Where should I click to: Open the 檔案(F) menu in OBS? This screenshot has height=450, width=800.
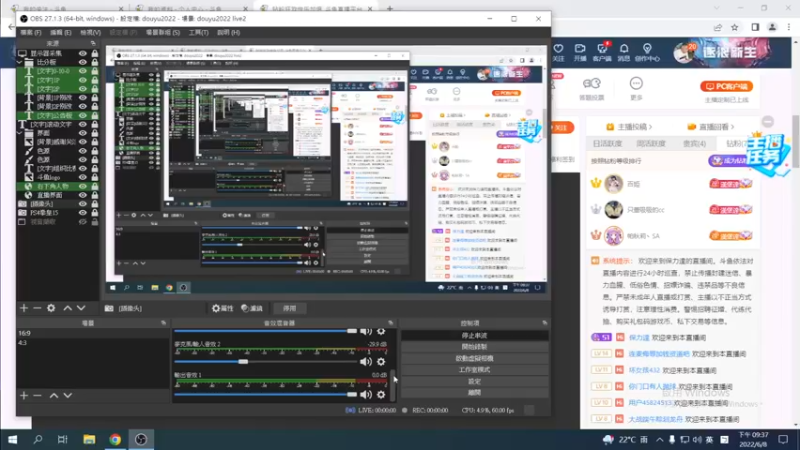coord(31,32)
